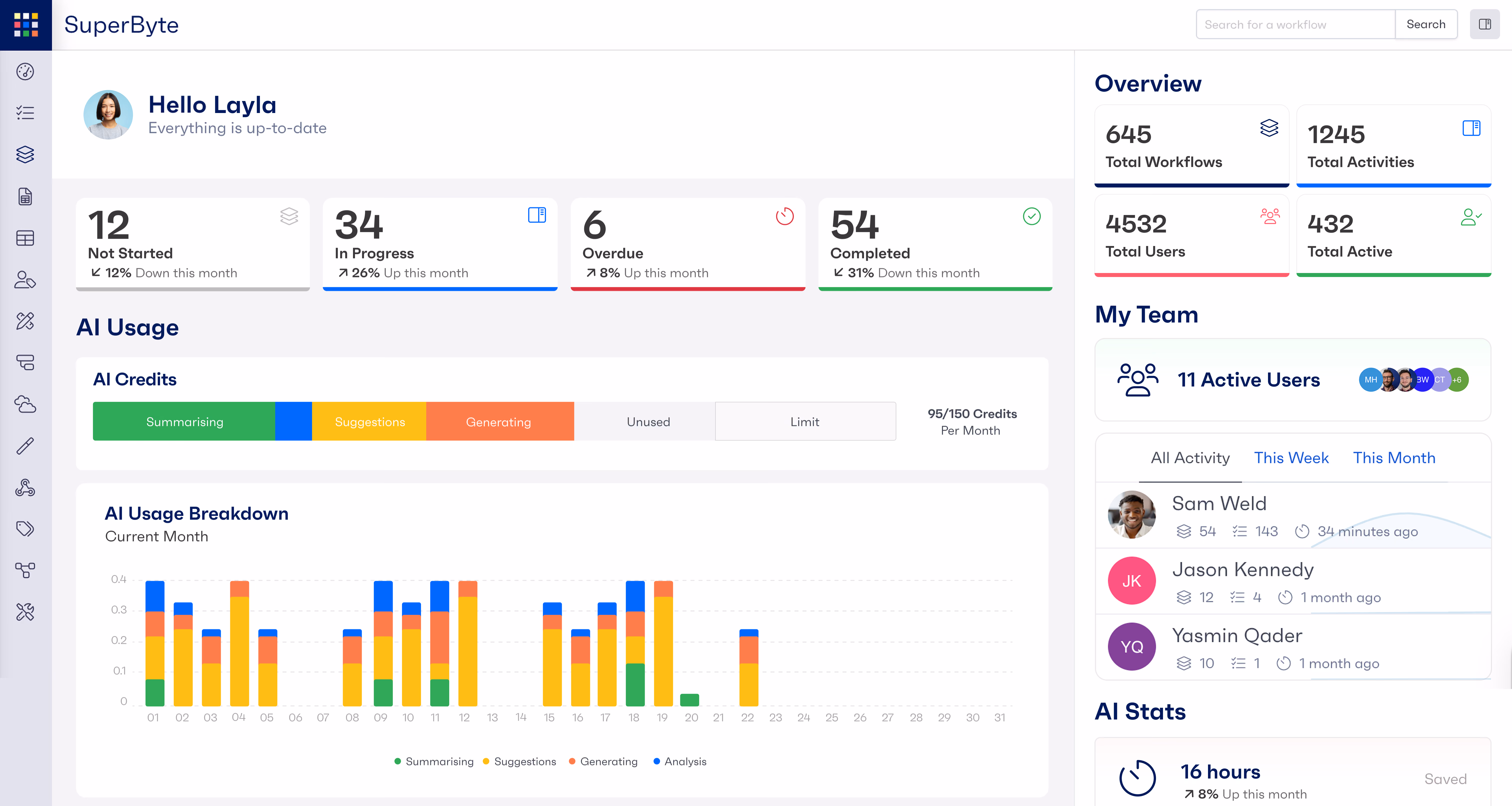Click the SuperByte logo title
Image resolution: width=1512 pixels, height=806 pixels.
tap(121, 25)
